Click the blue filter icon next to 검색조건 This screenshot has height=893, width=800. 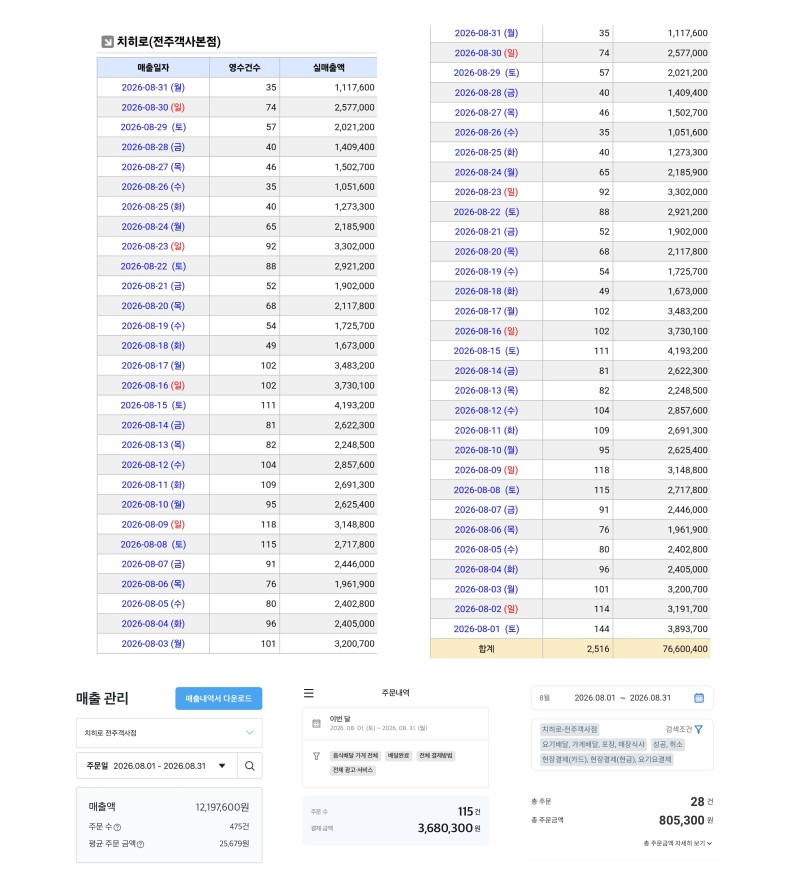point(699,729)
